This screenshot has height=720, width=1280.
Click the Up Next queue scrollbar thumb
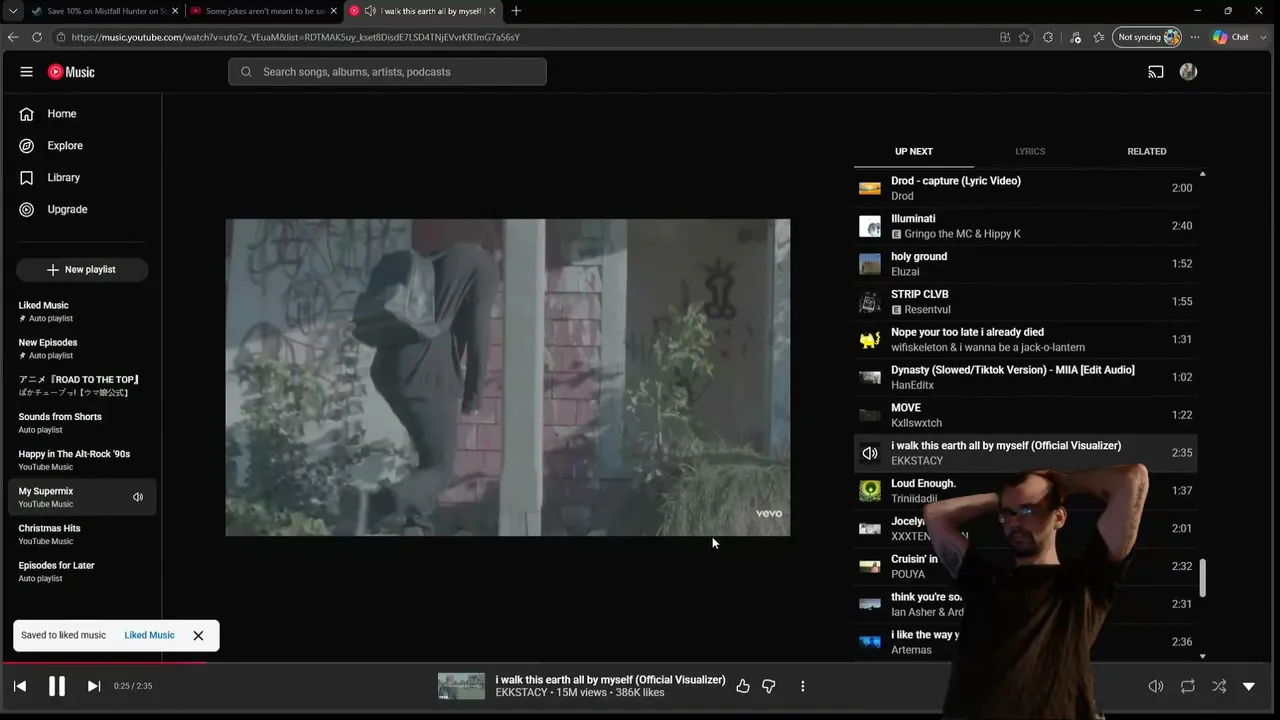tap(1202, 578)
